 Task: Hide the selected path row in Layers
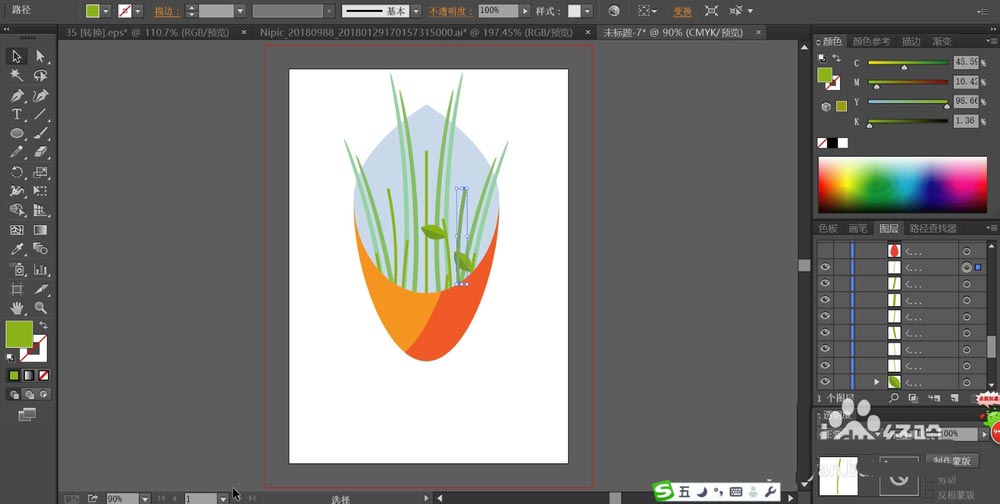[825, 267]
